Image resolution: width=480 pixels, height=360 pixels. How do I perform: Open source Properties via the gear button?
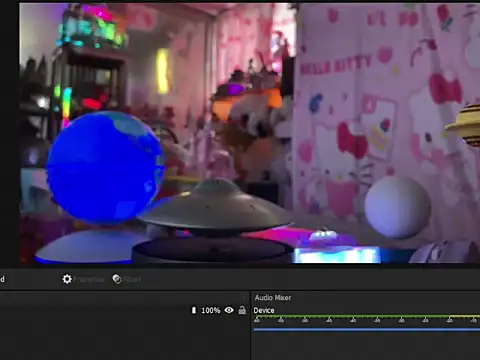click(x=83, y=279)
